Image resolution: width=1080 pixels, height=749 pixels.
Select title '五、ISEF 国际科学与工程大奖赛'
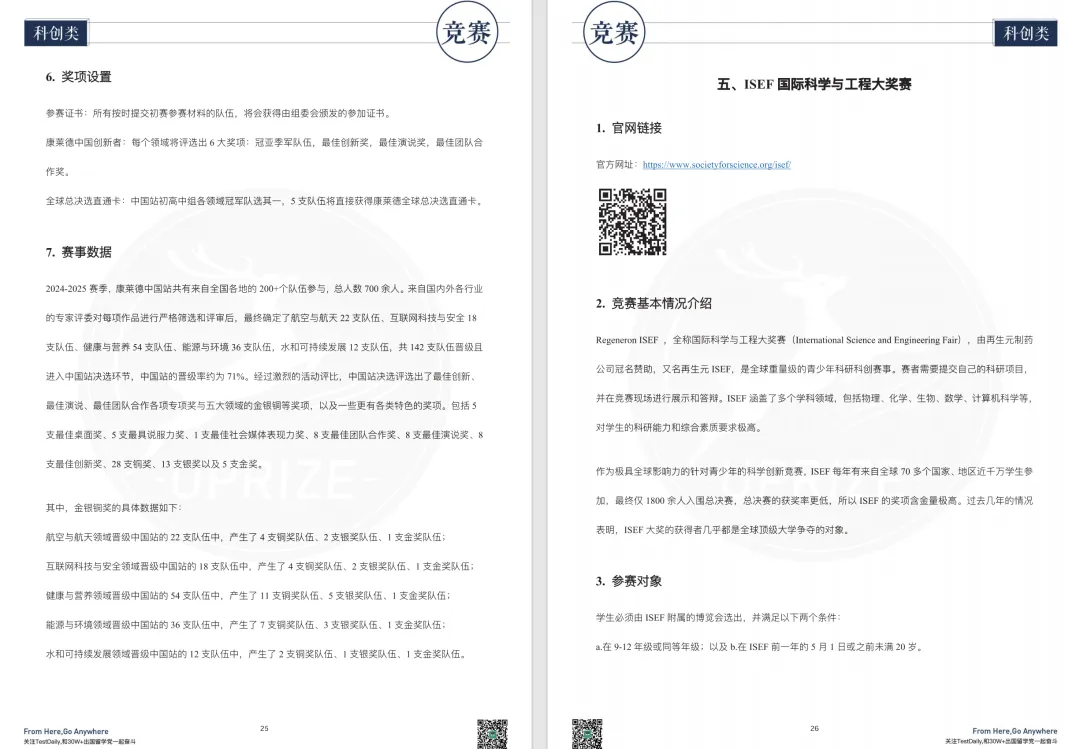pos(814,84)
